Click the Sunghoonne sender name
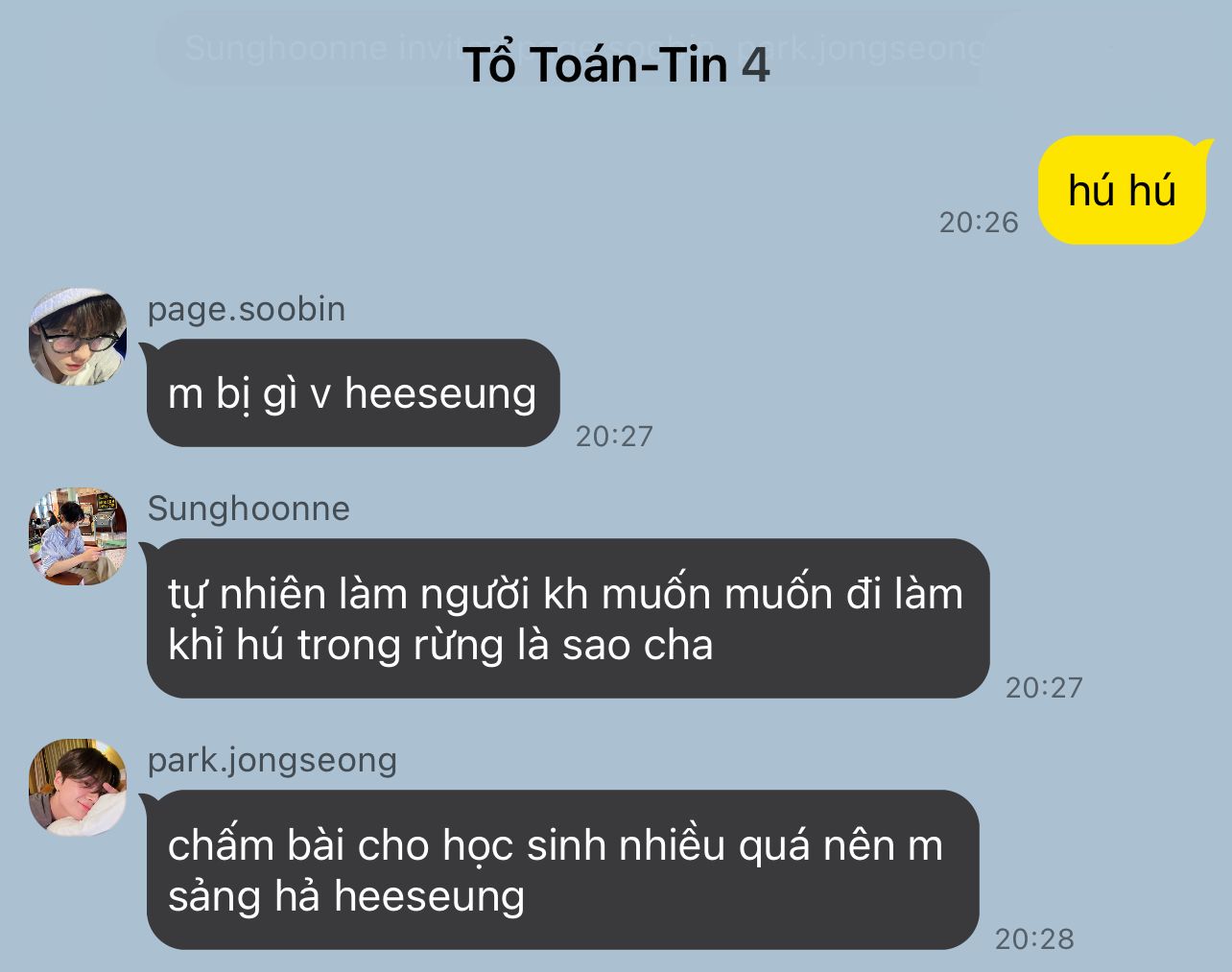 (x=249, y=509)
